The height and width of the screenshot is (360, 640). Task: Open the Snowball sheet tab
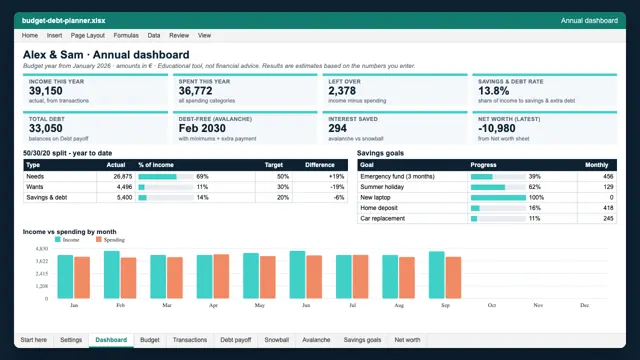pos(276,340)
